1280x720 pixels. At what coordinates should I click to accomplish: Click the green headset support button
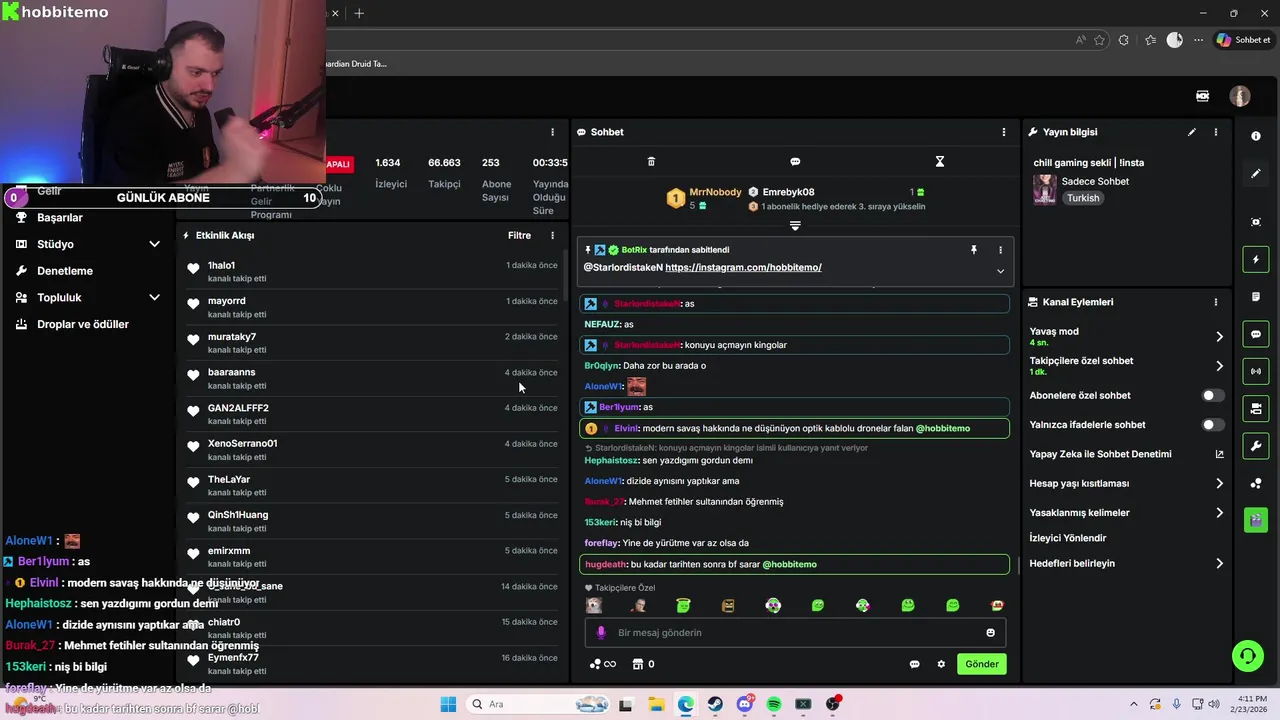(x=1247, y=656)
